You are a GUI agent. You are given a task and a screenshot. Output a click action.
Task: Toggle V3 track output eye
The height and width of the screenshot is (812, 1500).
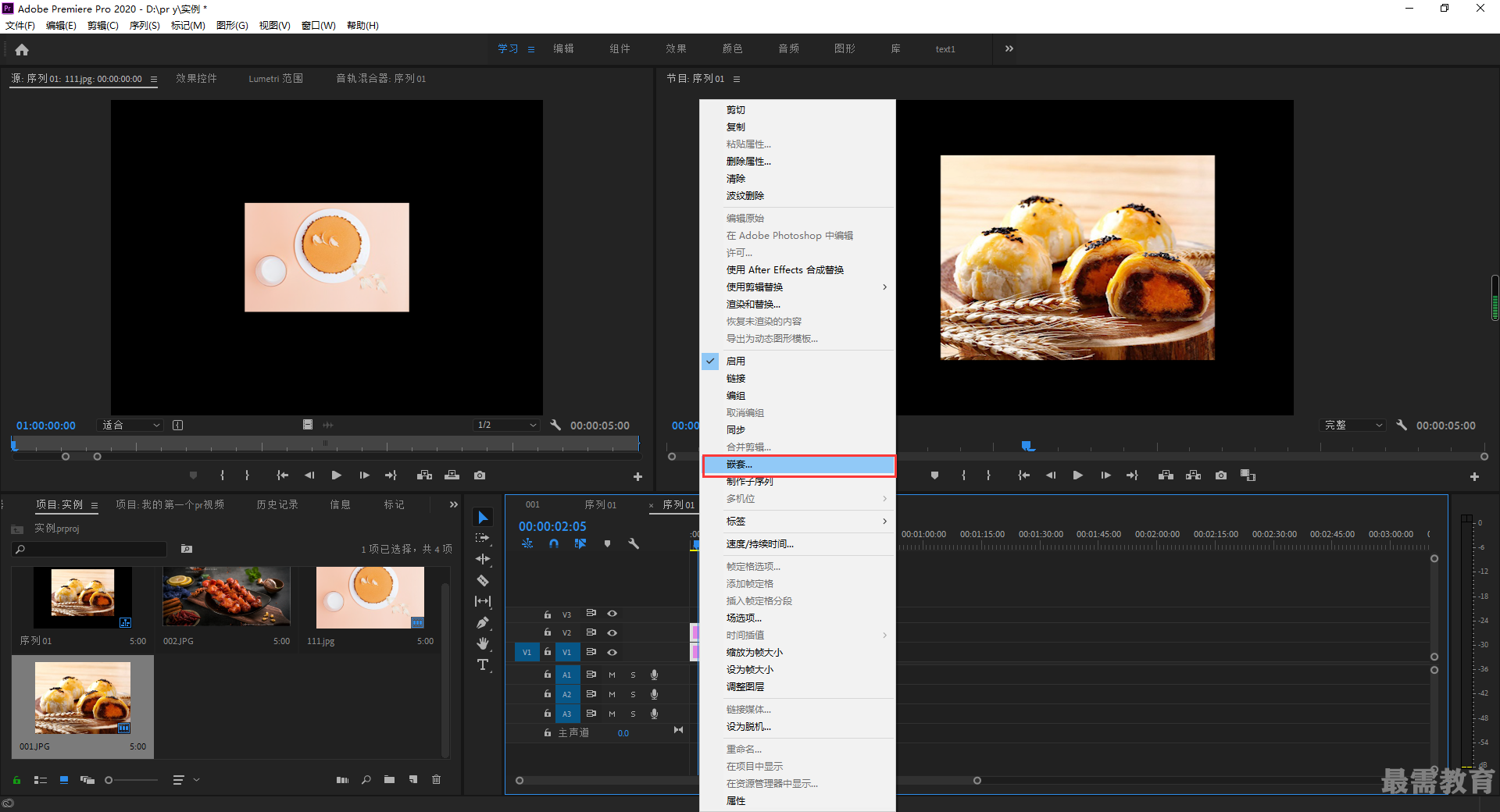click(x=612, y=614)
